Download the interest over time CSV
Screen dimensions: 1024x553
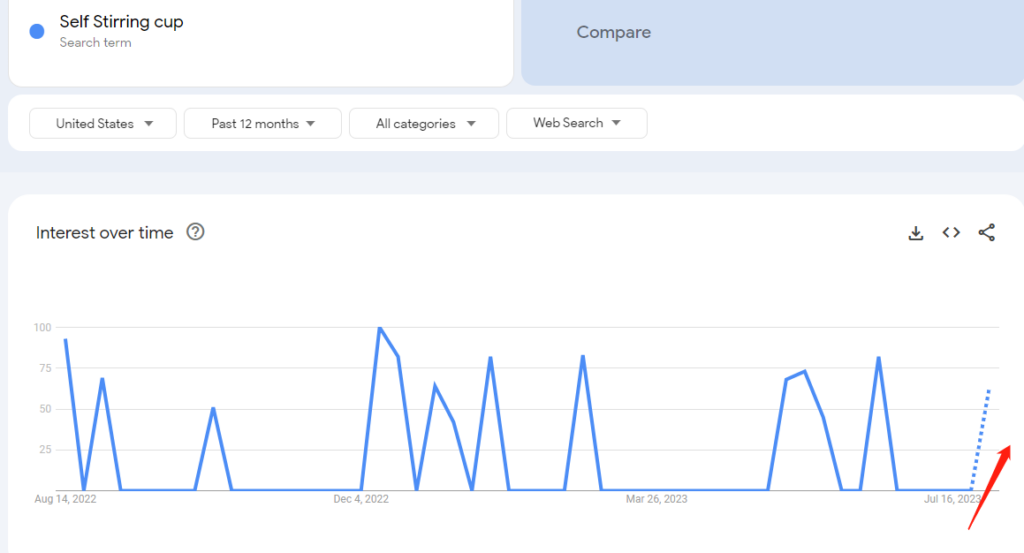pyautogui.click(x=916, y=233)
